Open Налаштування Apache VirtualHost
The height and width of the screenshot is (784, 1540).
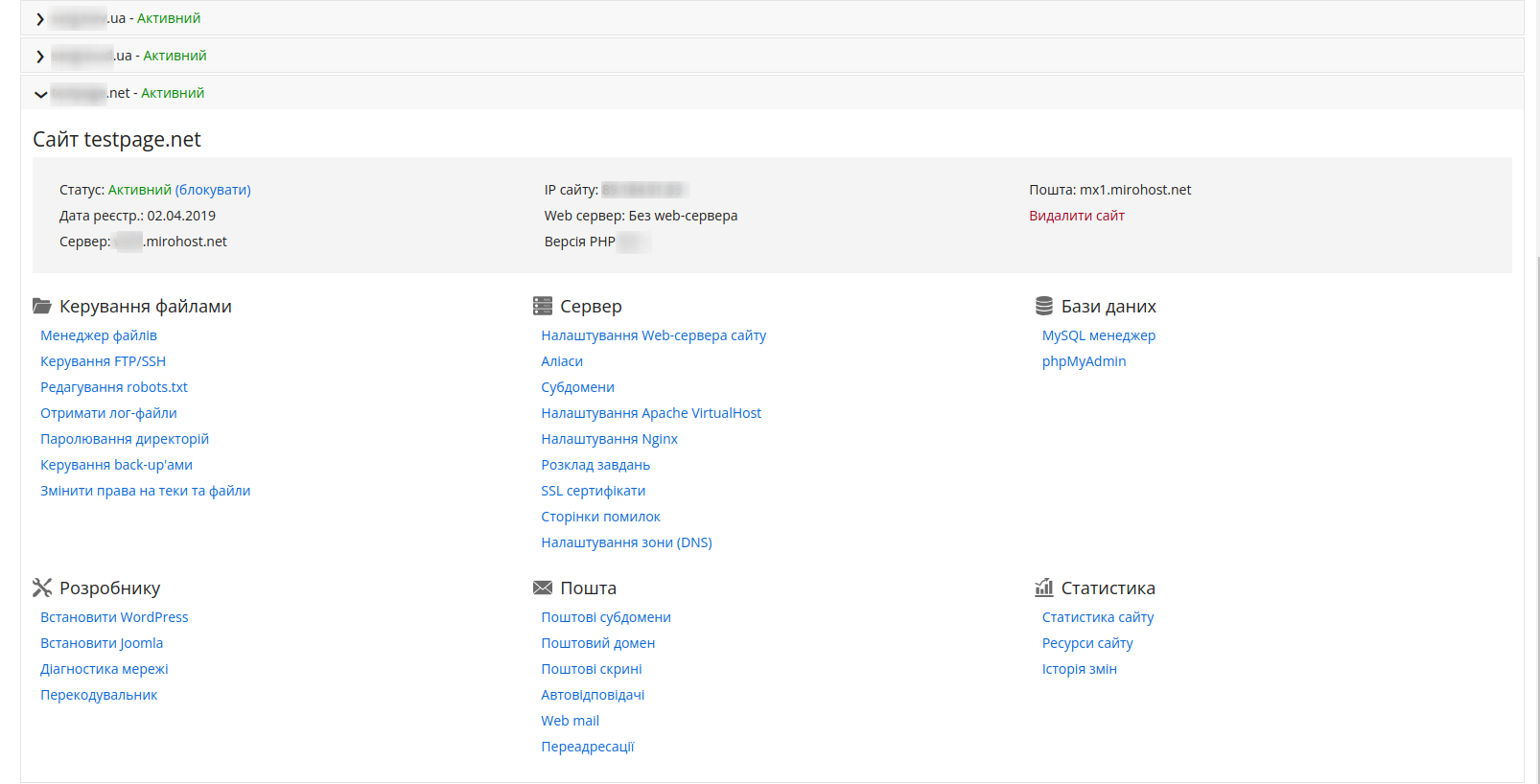(651, 413)
